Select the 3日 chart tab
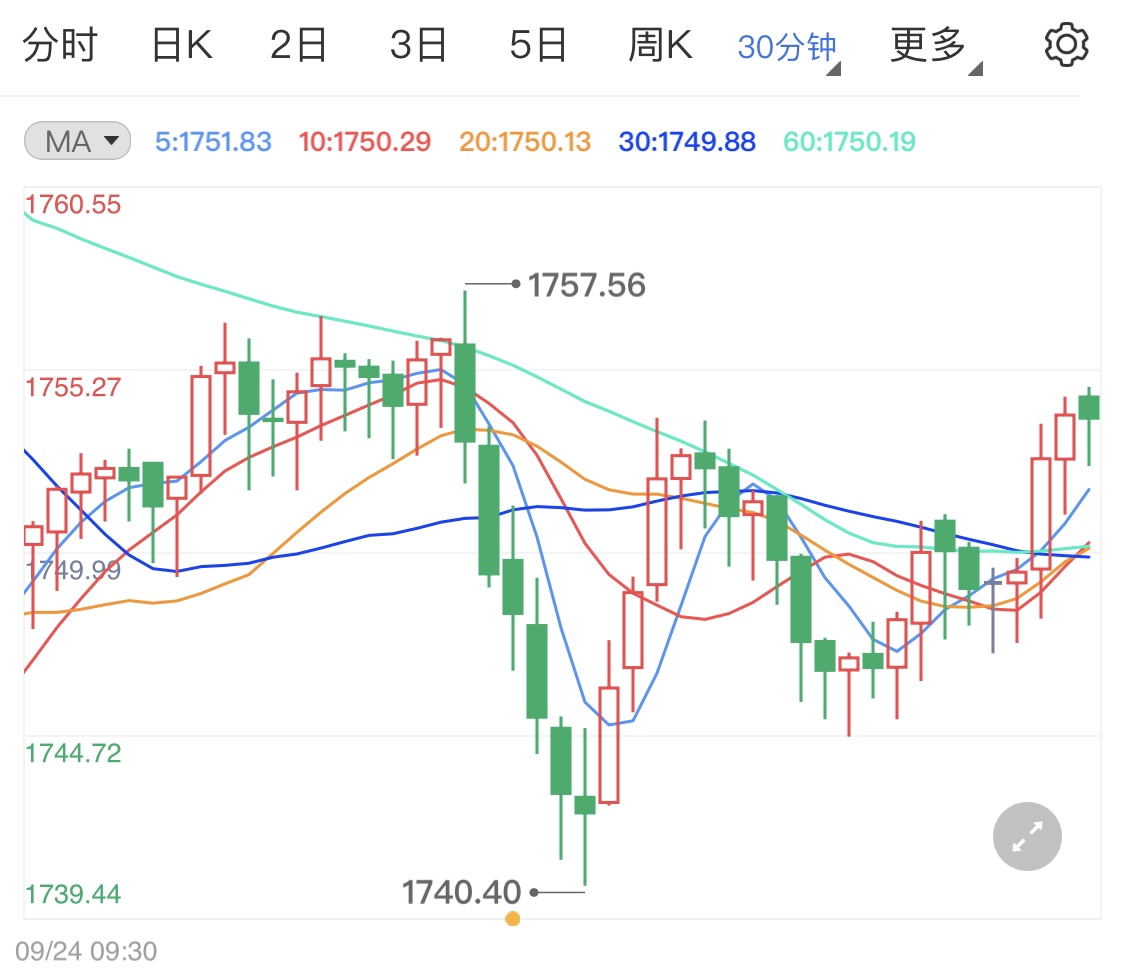The width and height of the screenshot is (1125, 968). [418, 45]
